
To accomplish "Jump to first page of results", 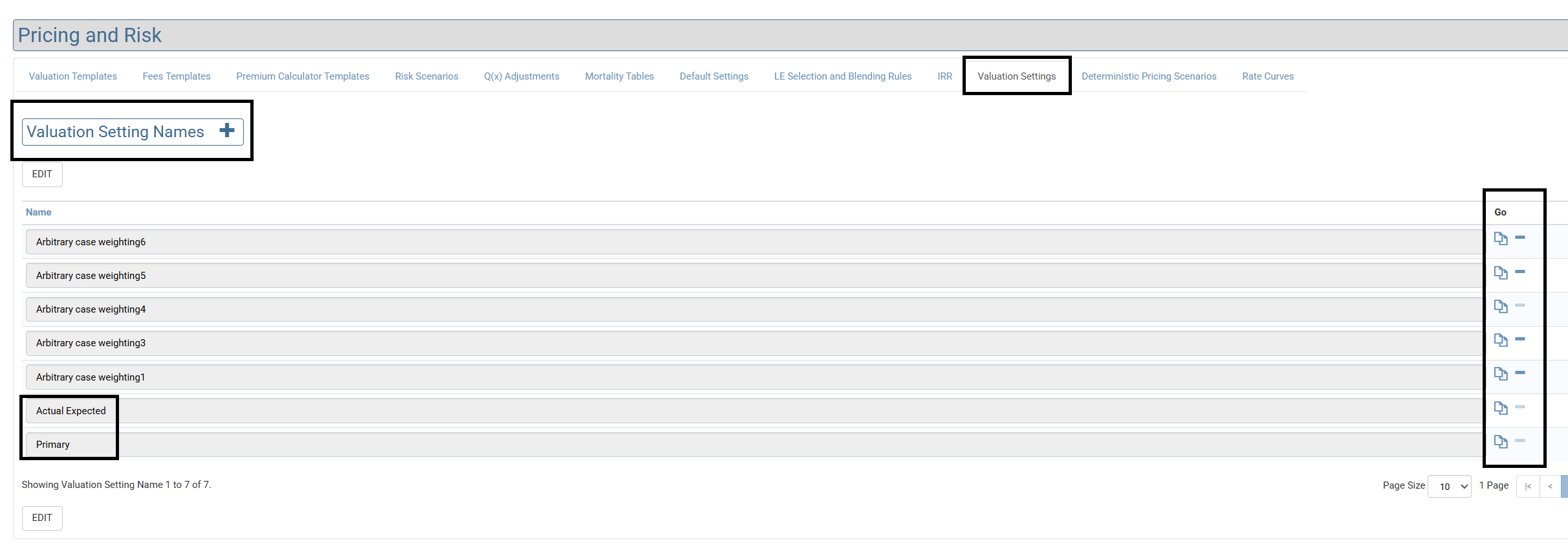I will 1528,486.
